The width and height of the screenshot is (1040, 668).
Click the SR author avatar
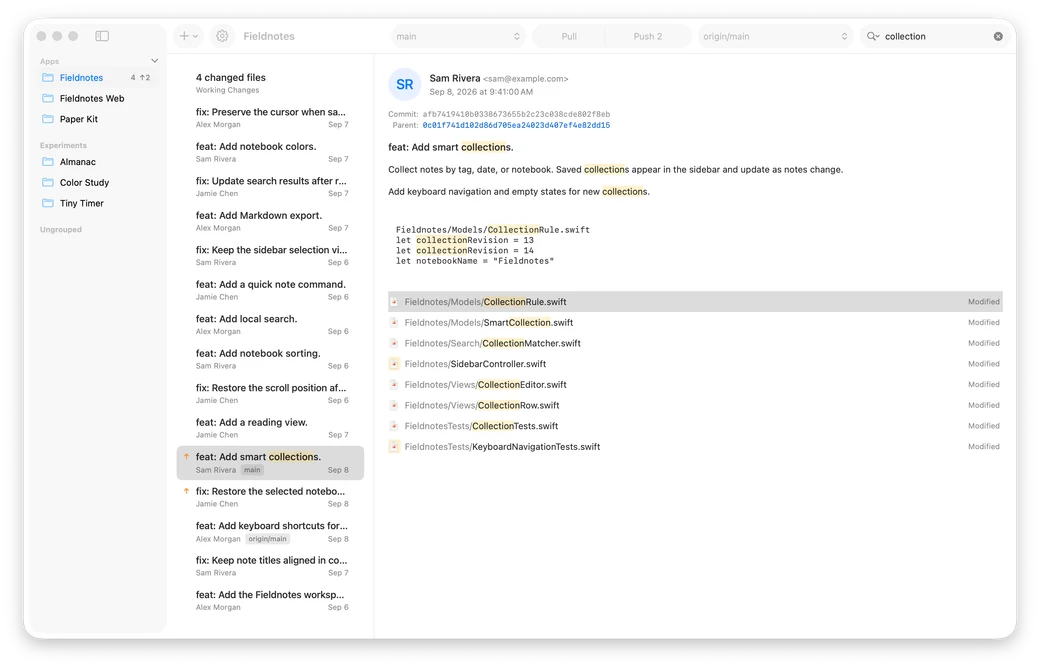point(405,84)
